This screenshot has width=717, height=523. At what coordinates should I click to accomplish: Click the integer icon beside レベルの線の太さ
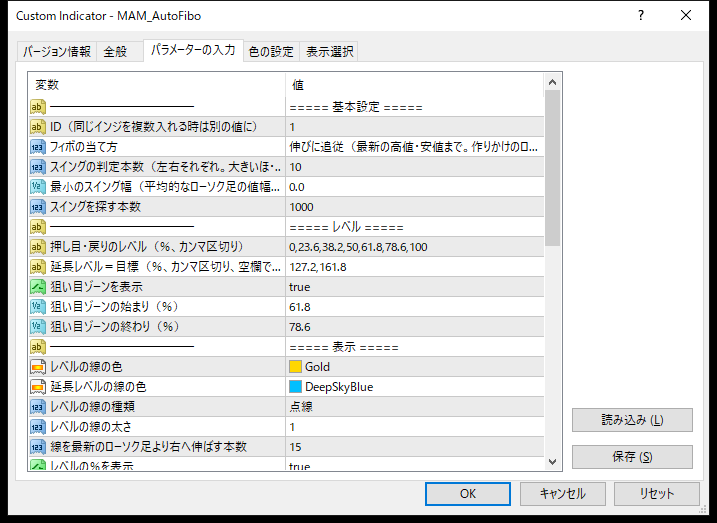(x=38, y=427)
